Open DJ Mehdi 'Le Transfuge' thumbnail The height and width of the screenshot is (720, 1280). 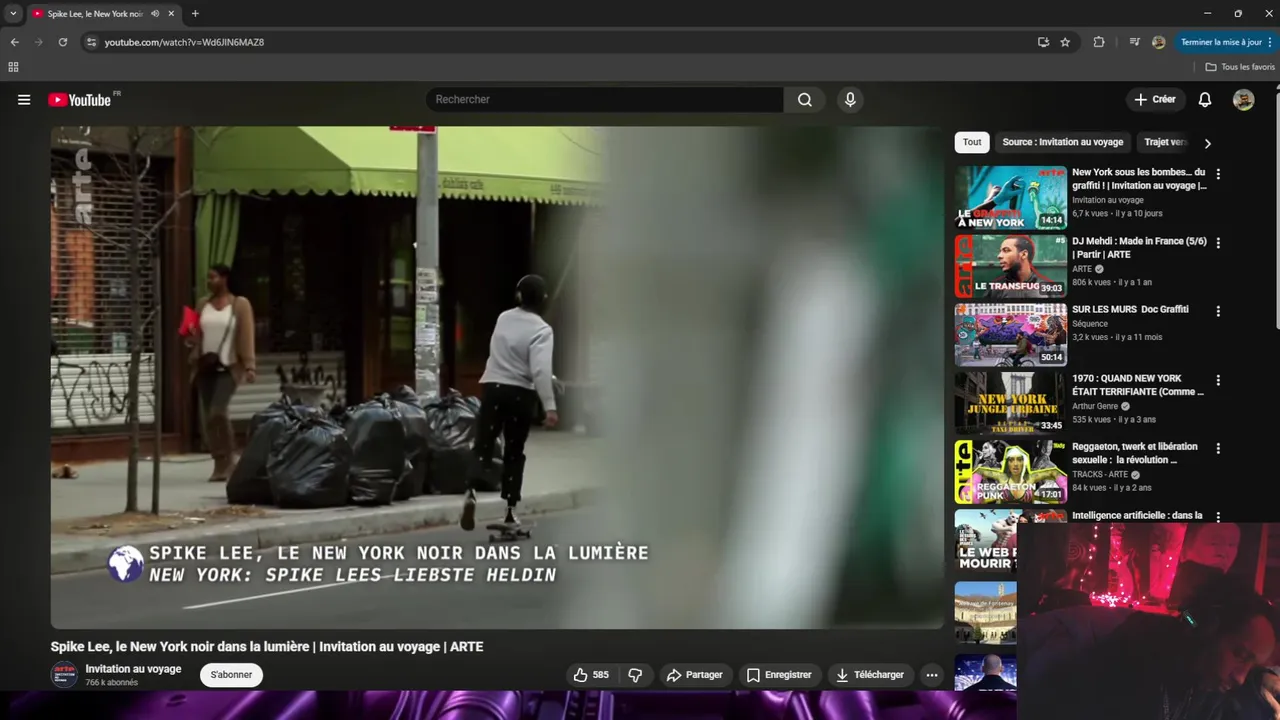coord(1011,266)
